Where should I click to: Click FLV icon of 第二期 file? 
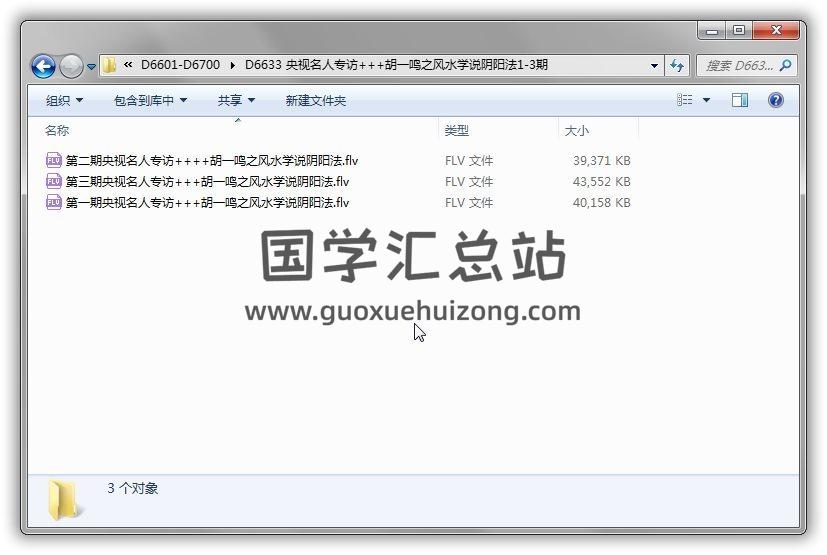[54, 160]
